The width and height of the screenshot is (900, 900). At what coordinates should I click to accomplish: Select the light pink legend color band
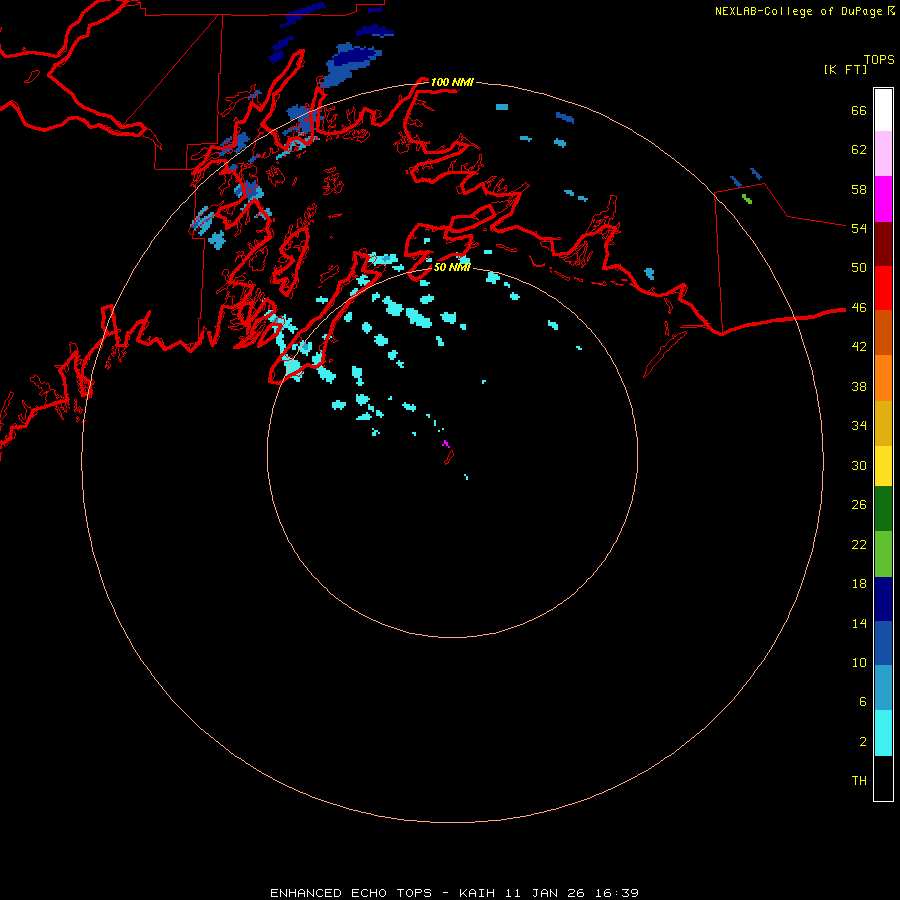pyautogui.click(x=883, y=154)
